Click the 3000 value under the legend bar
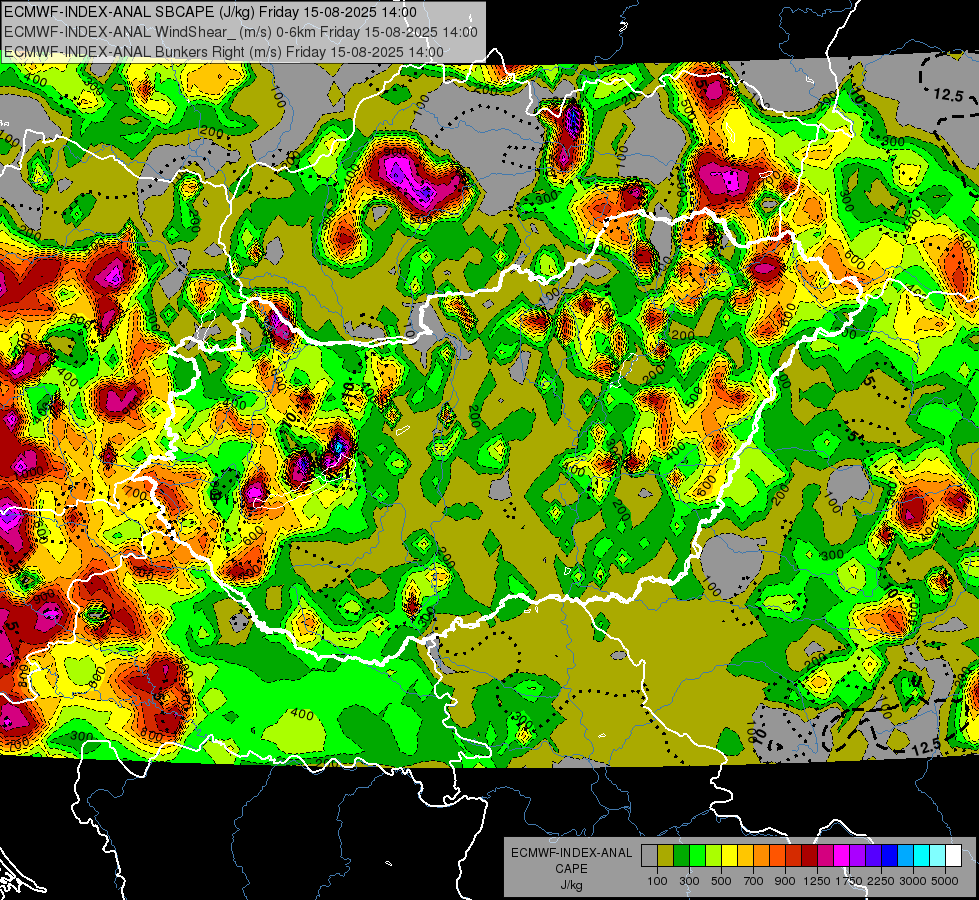The height and width of the screenshot is (900, 979). 913,881
